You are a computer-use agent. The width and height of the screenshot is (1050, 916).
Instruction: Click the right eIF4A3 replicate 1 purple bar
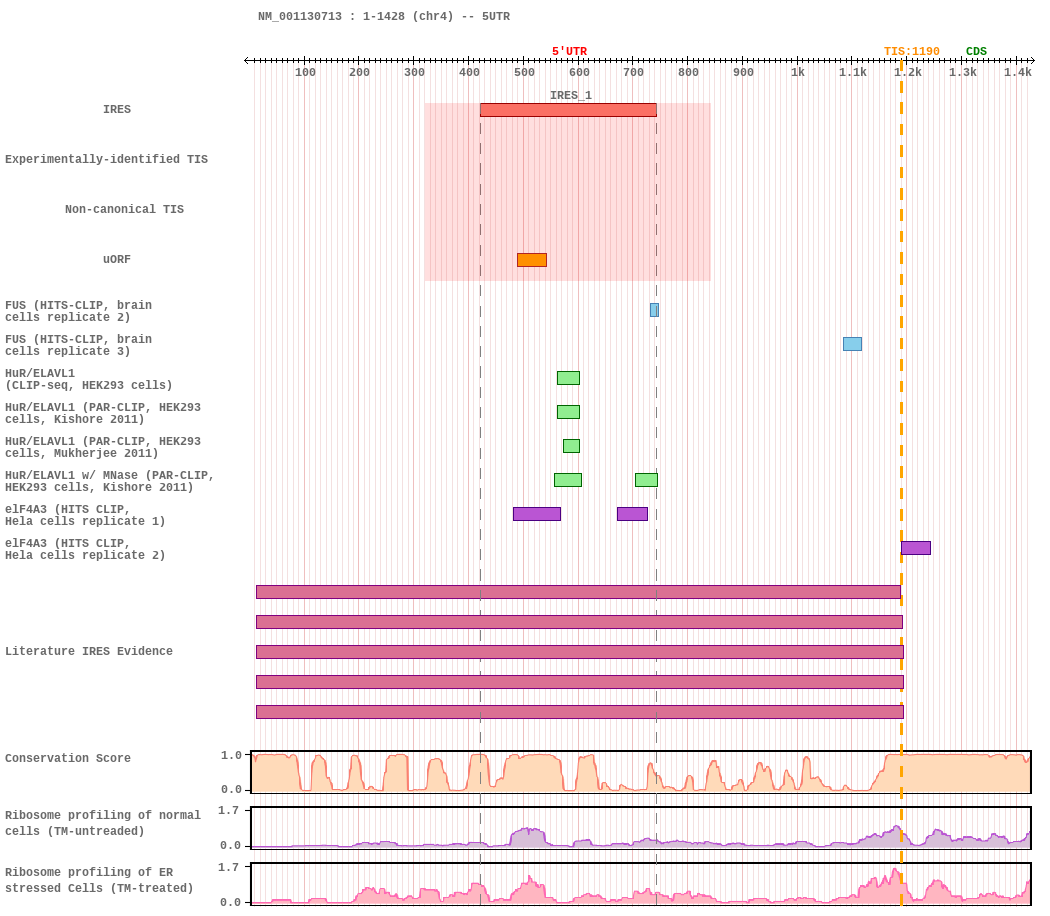(632, 514)
